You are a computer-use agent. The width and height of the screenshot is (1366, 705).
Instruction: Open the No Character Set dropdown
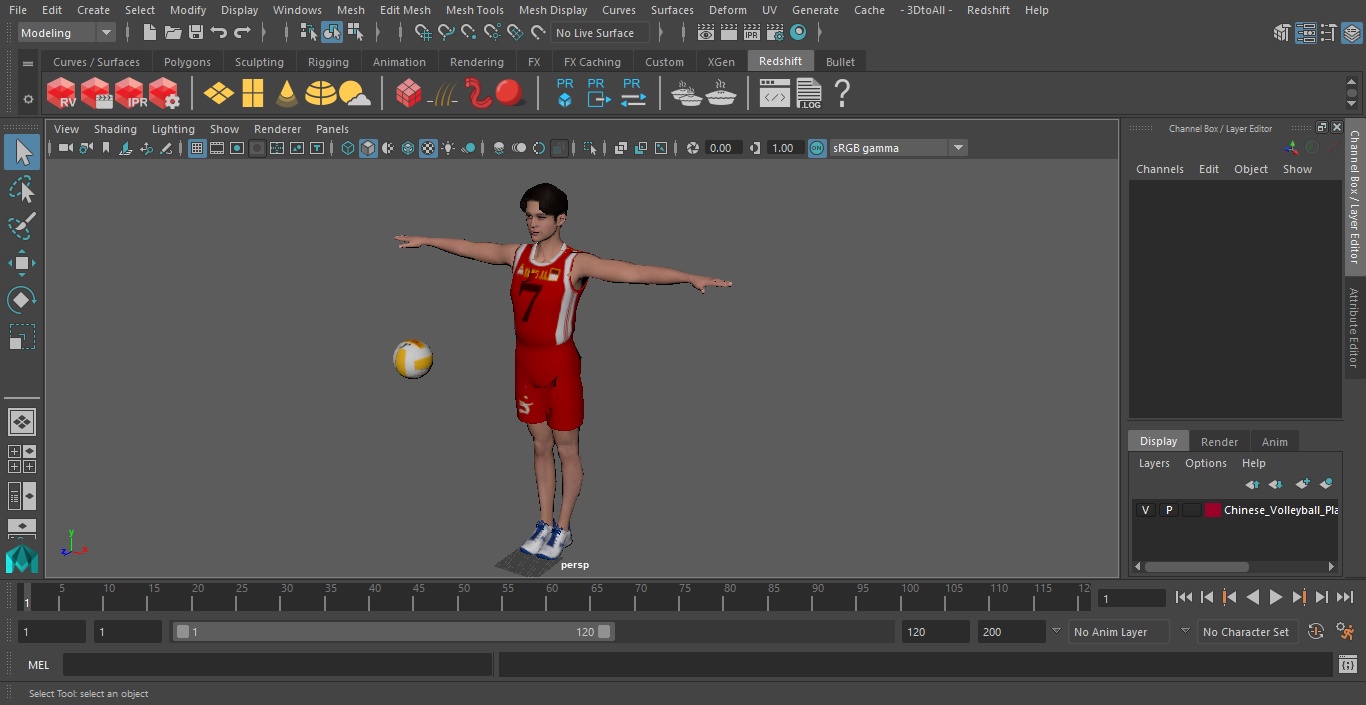coord(1246,632)
